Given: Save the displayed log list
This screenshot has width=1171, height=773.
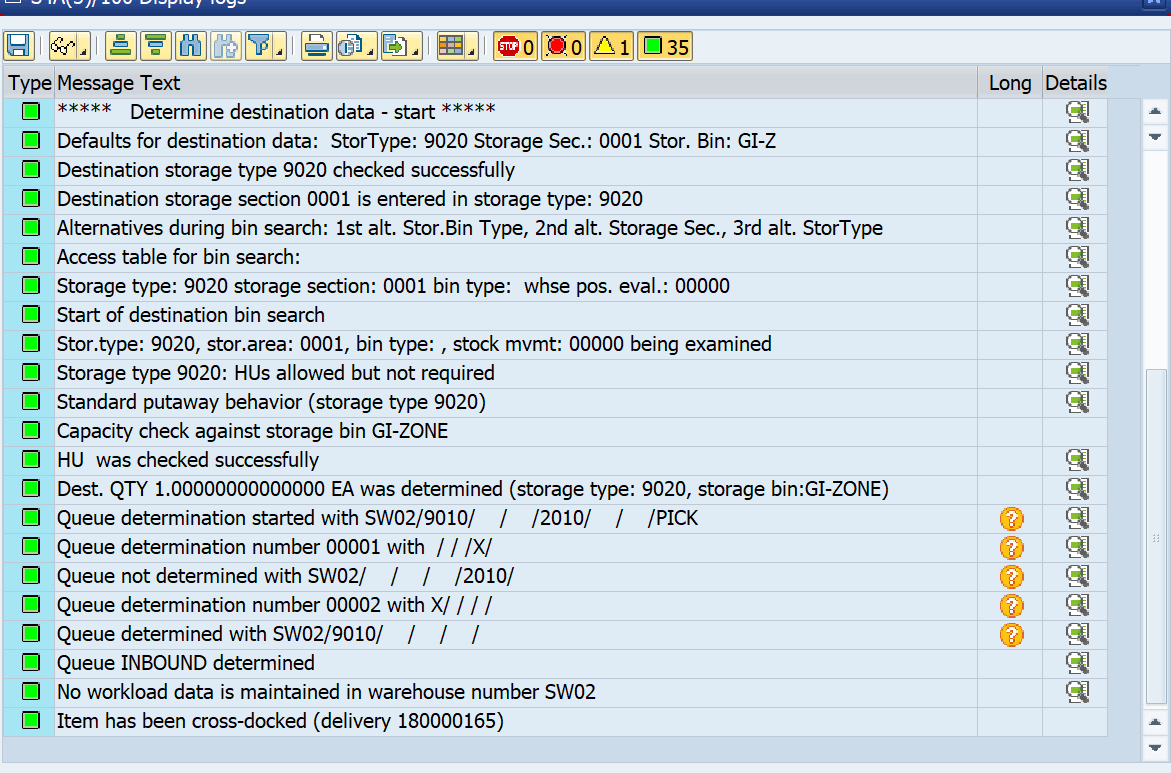Looking at the screenshot, I should coord(18,45).
